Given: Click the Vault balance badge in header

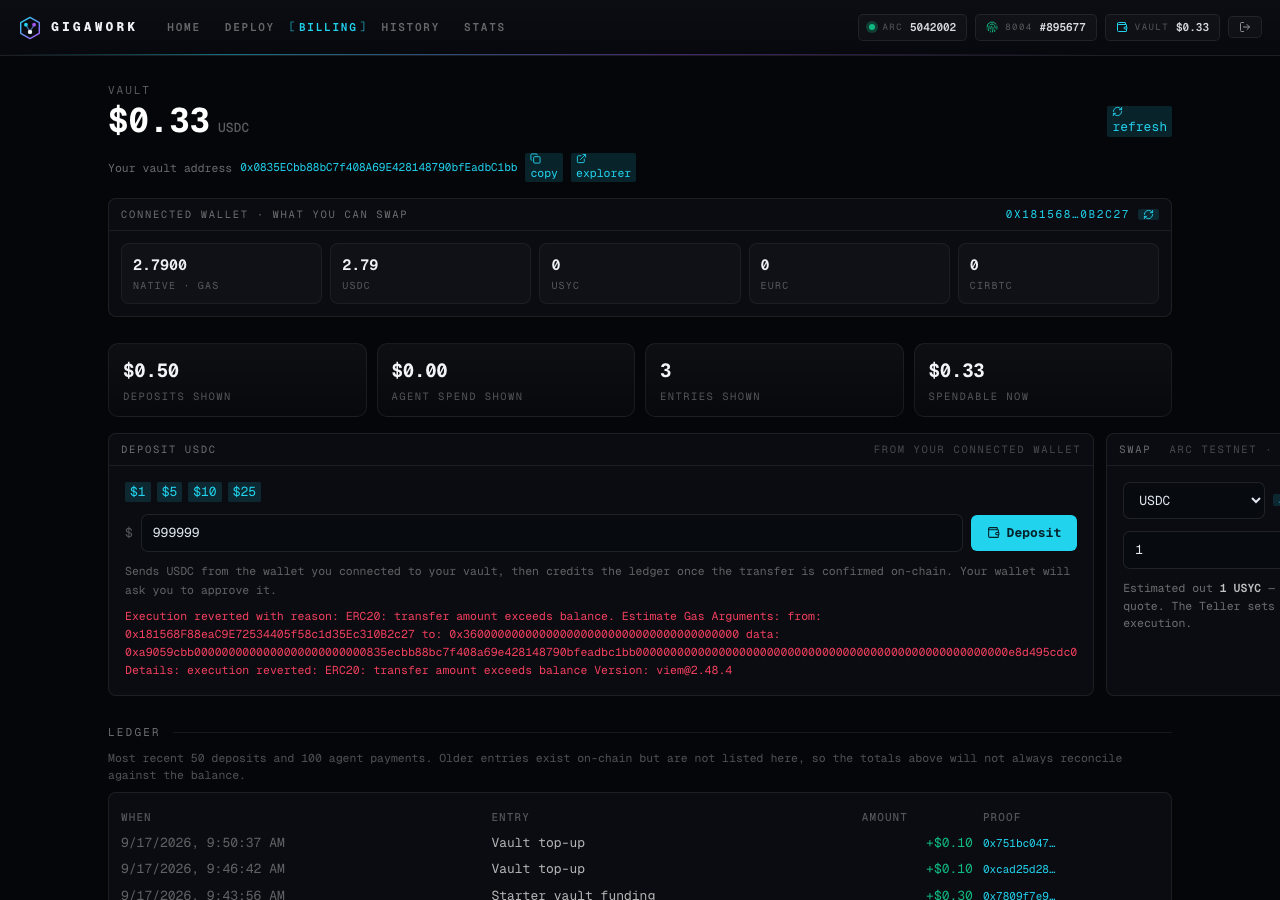Looking at the screenshot, I should click(x=1162, y=27).
